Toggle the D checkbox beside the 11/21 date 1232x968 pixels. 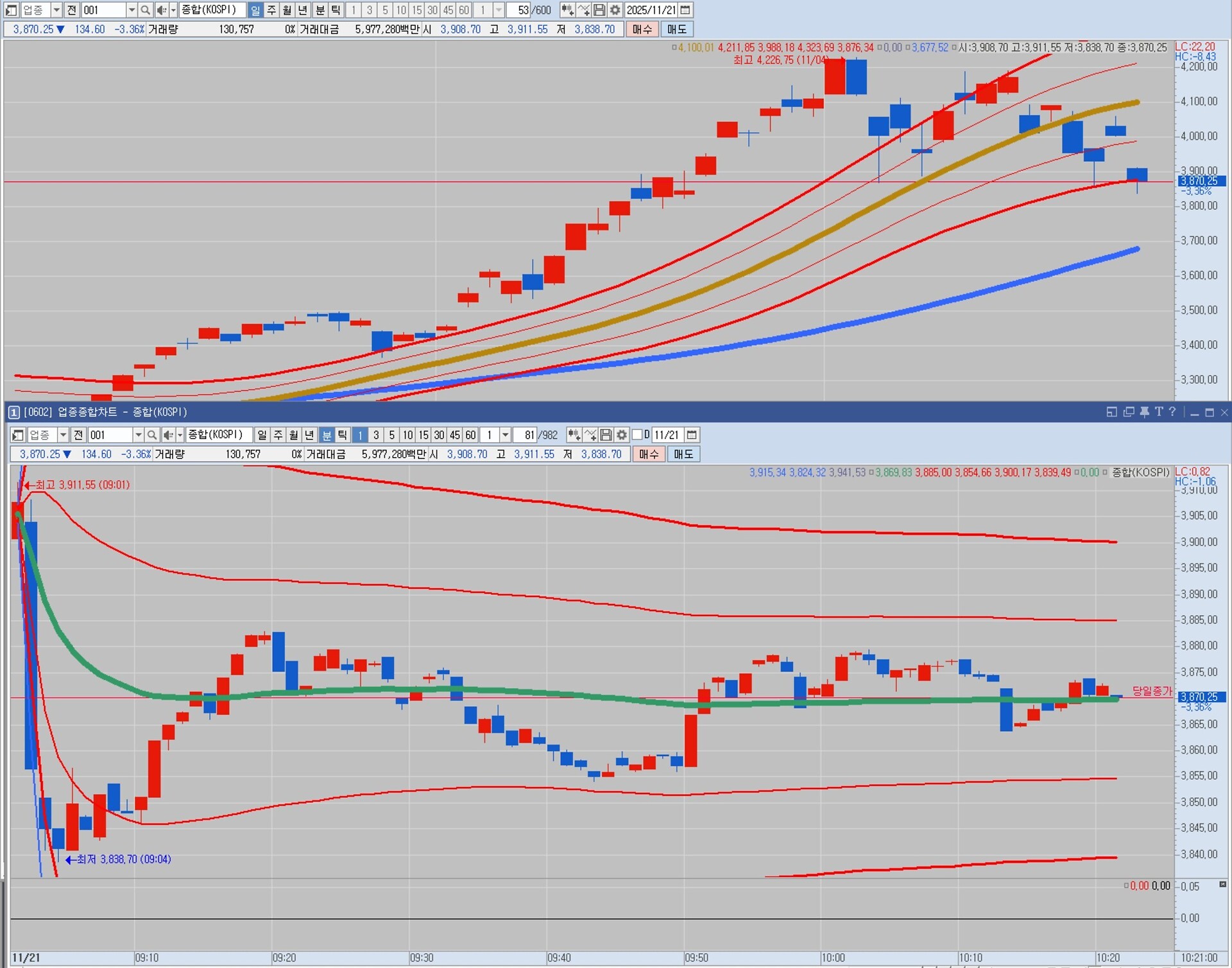pos(637,435)
